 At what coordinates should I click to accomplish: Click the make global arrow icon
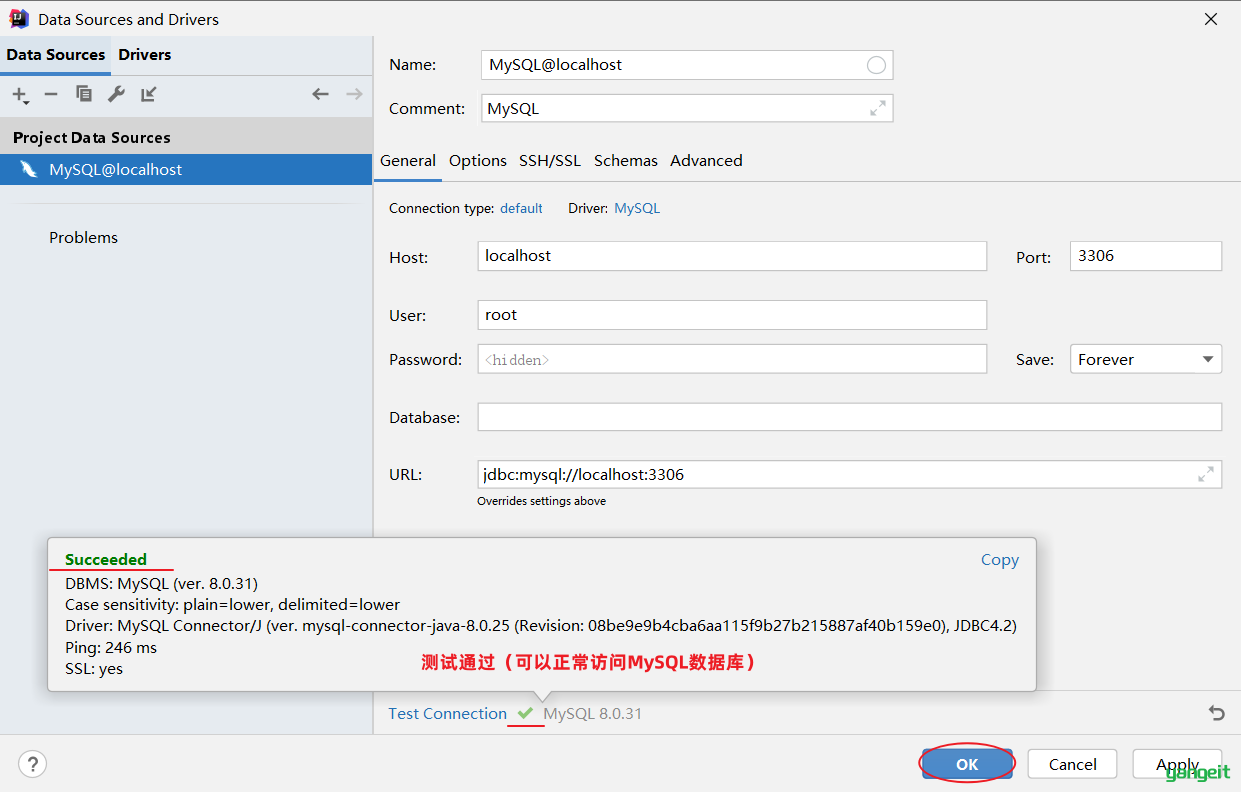coord(149,94)
